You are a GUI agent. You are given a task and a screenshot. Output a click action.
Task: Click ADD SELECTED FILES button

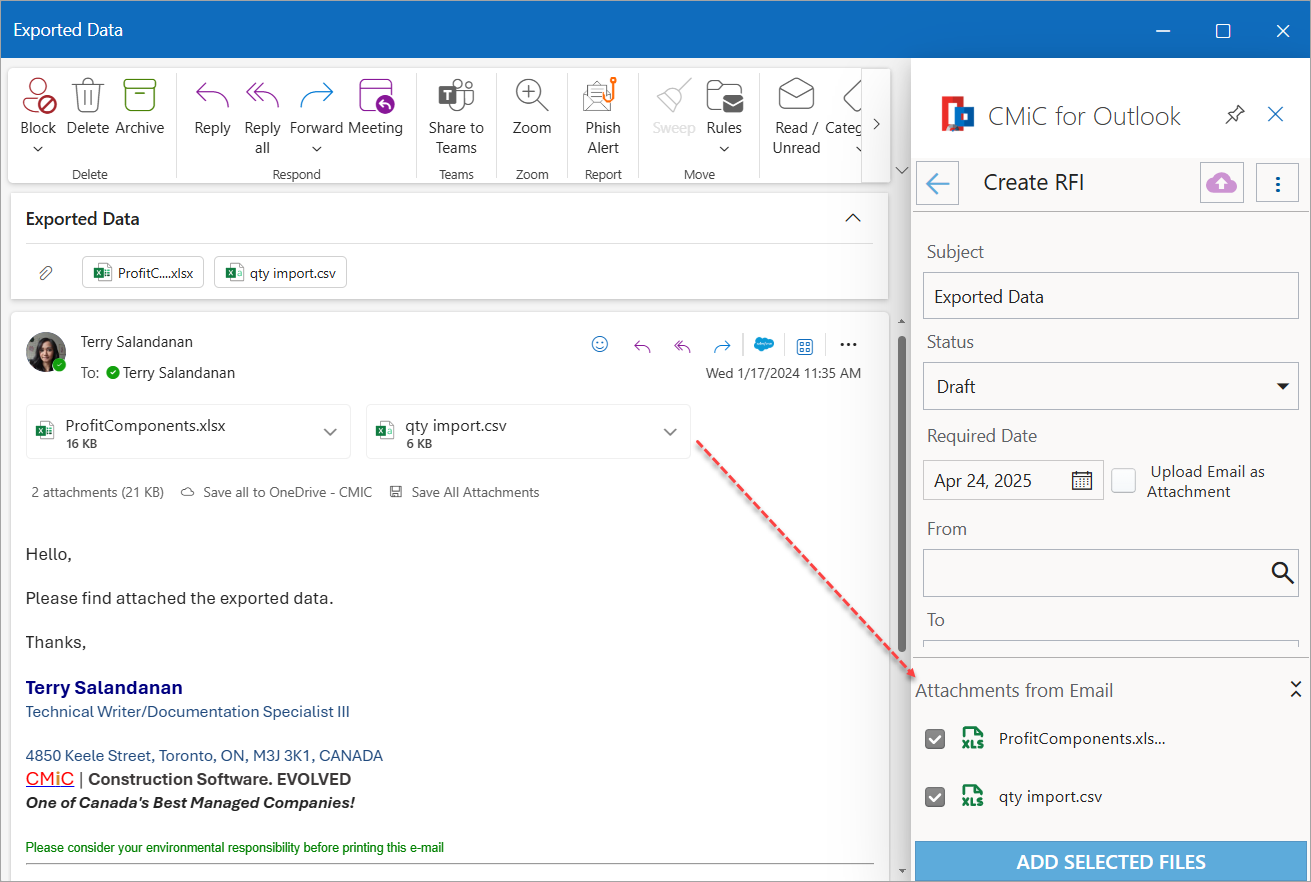point(1111,861)
